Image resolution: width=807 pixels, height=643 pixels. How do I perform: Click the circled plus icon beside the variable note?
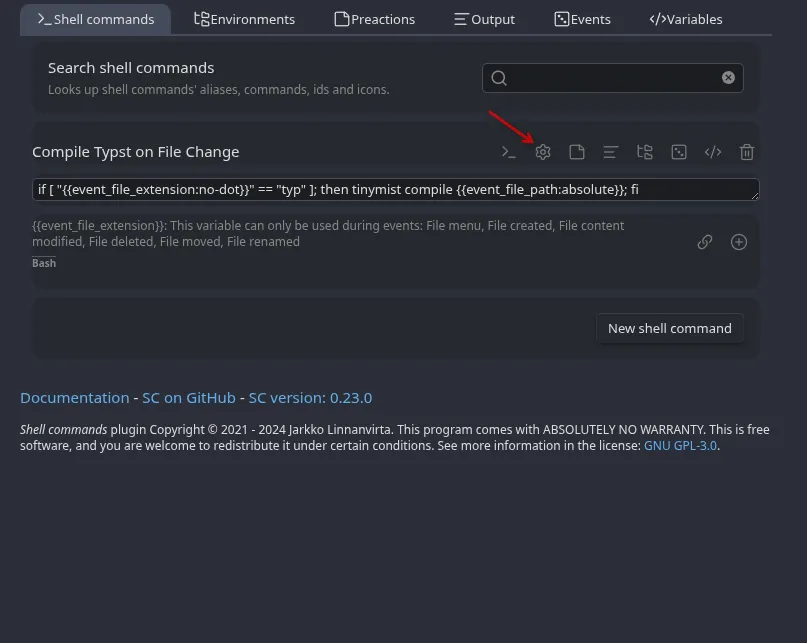(x=738, y=242)
